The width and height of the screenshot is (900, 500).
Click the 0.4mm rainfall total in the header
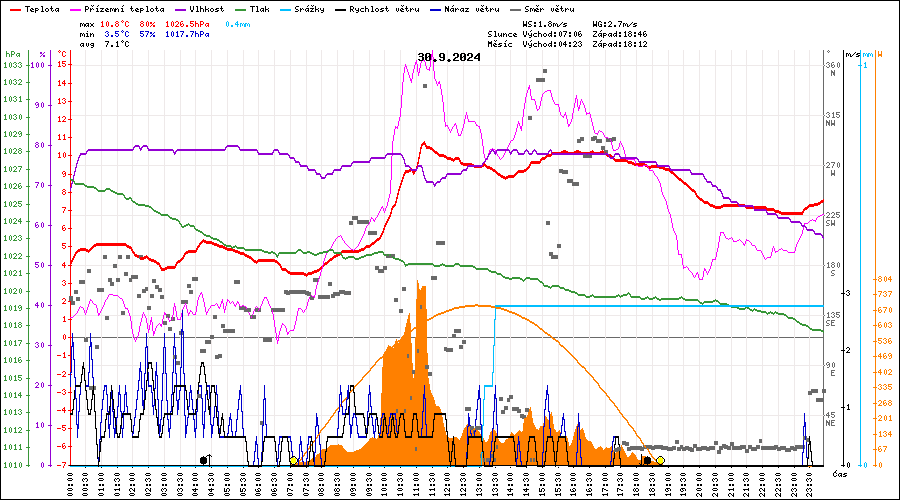tap(237, 23)
